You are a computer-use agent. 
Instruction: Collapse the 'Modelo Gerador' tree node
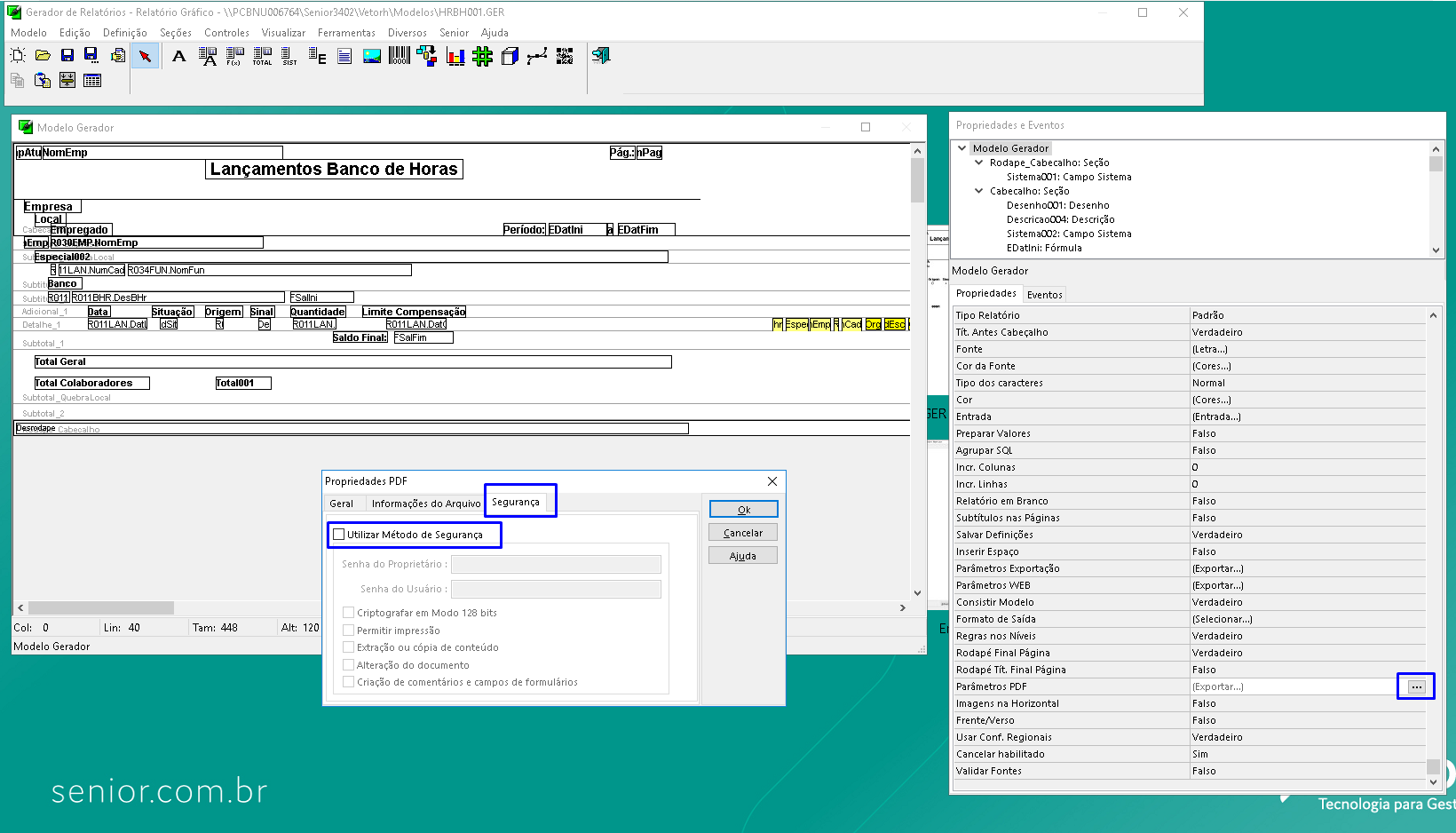(x=962, y=148)
